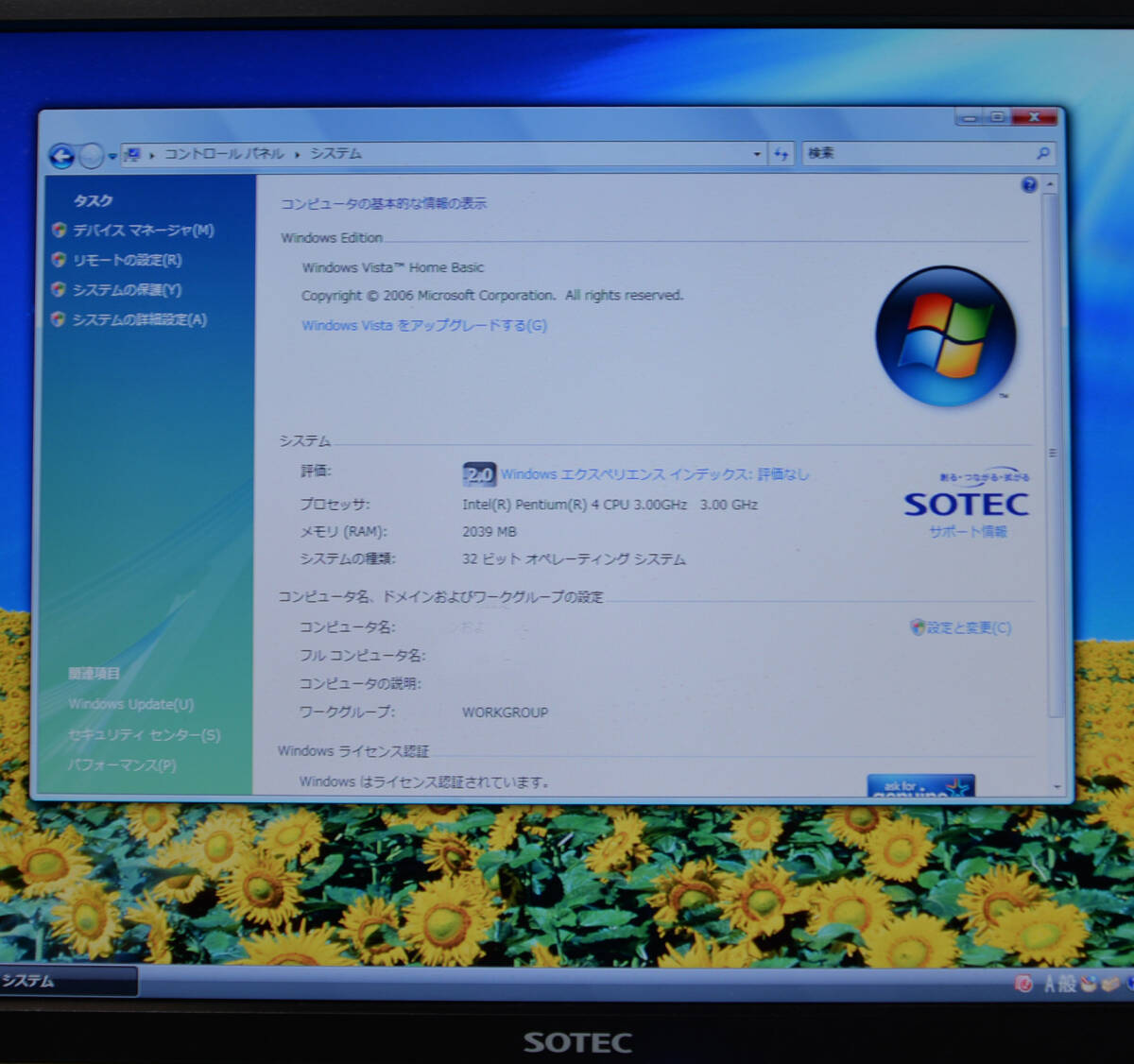Image resolution: width=1134 pixels, height=1064 pixels.
Task: Click shield icon beside システムの詳細設定
Action: click(x=59, y=319)
